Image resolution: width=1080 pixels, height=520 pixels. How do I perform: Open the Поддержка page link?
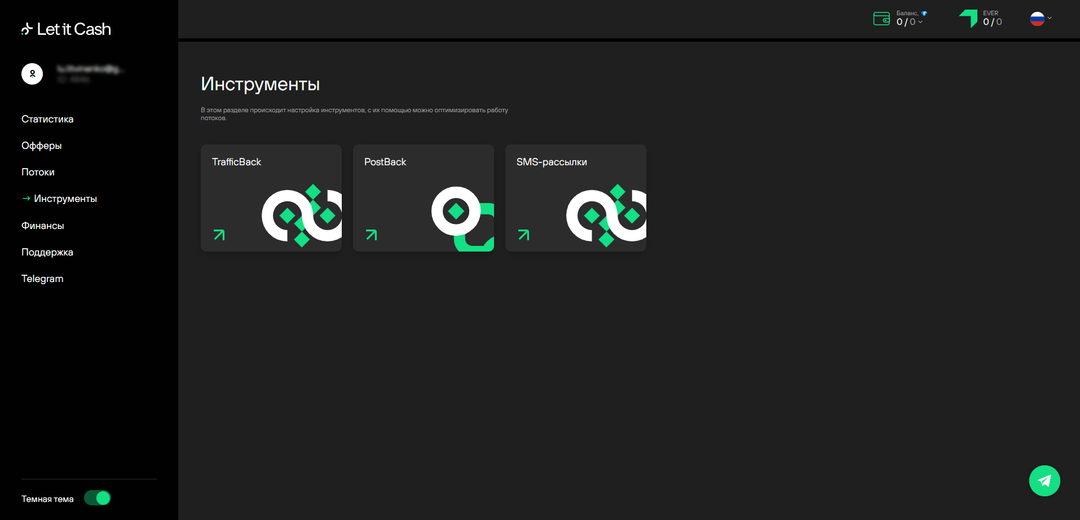pyautogui.click(x=47, y=252)
